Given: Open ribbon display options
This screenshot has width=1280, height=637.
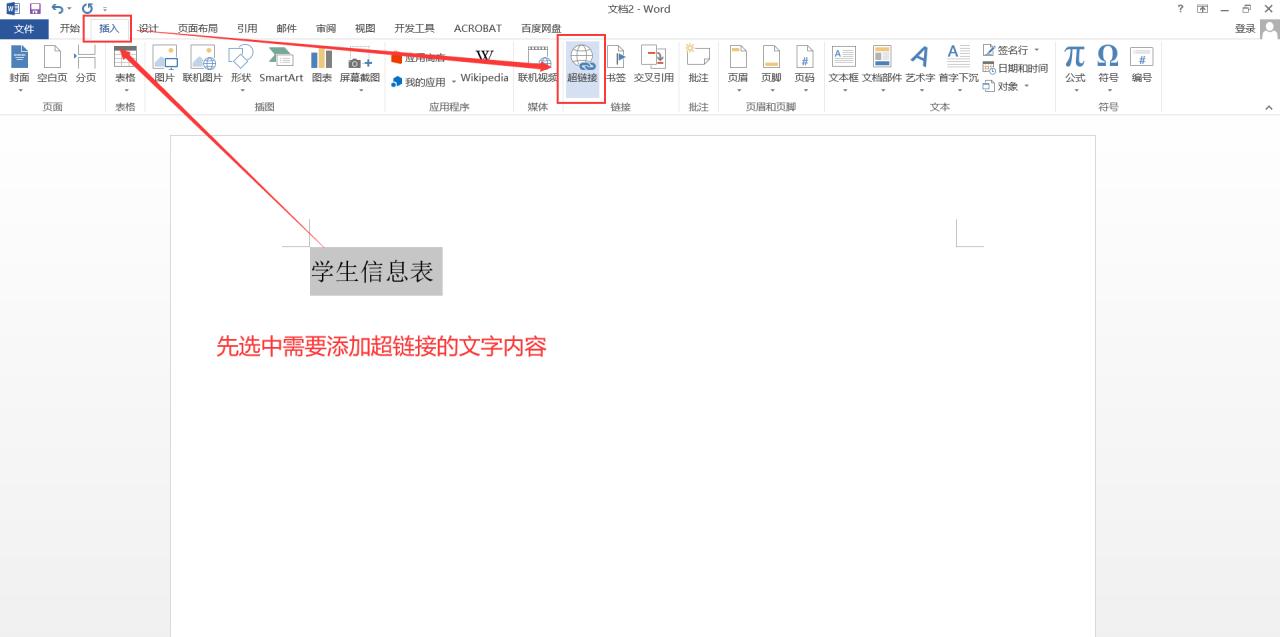Looking at the screenshot, I should point(1202,9).
